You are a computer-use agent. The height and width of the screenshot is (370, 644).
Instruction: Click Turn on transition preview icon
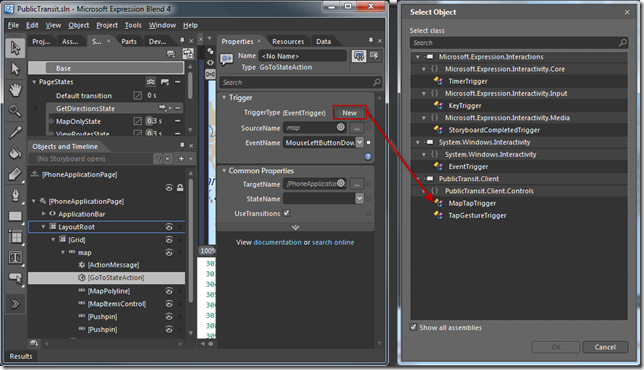pyautogui.click(x=188, y=54)
